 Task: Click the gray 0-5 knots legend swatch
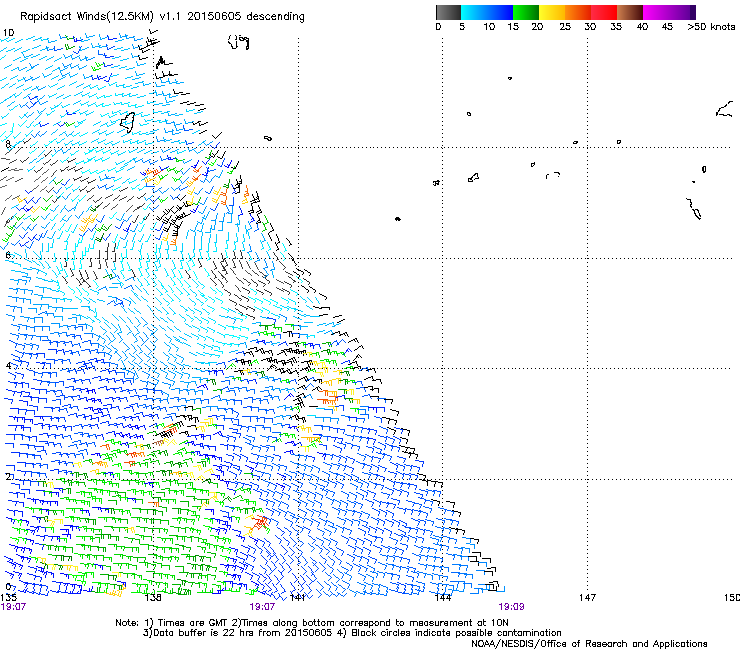pyautogui.click(x=448, y=12)
